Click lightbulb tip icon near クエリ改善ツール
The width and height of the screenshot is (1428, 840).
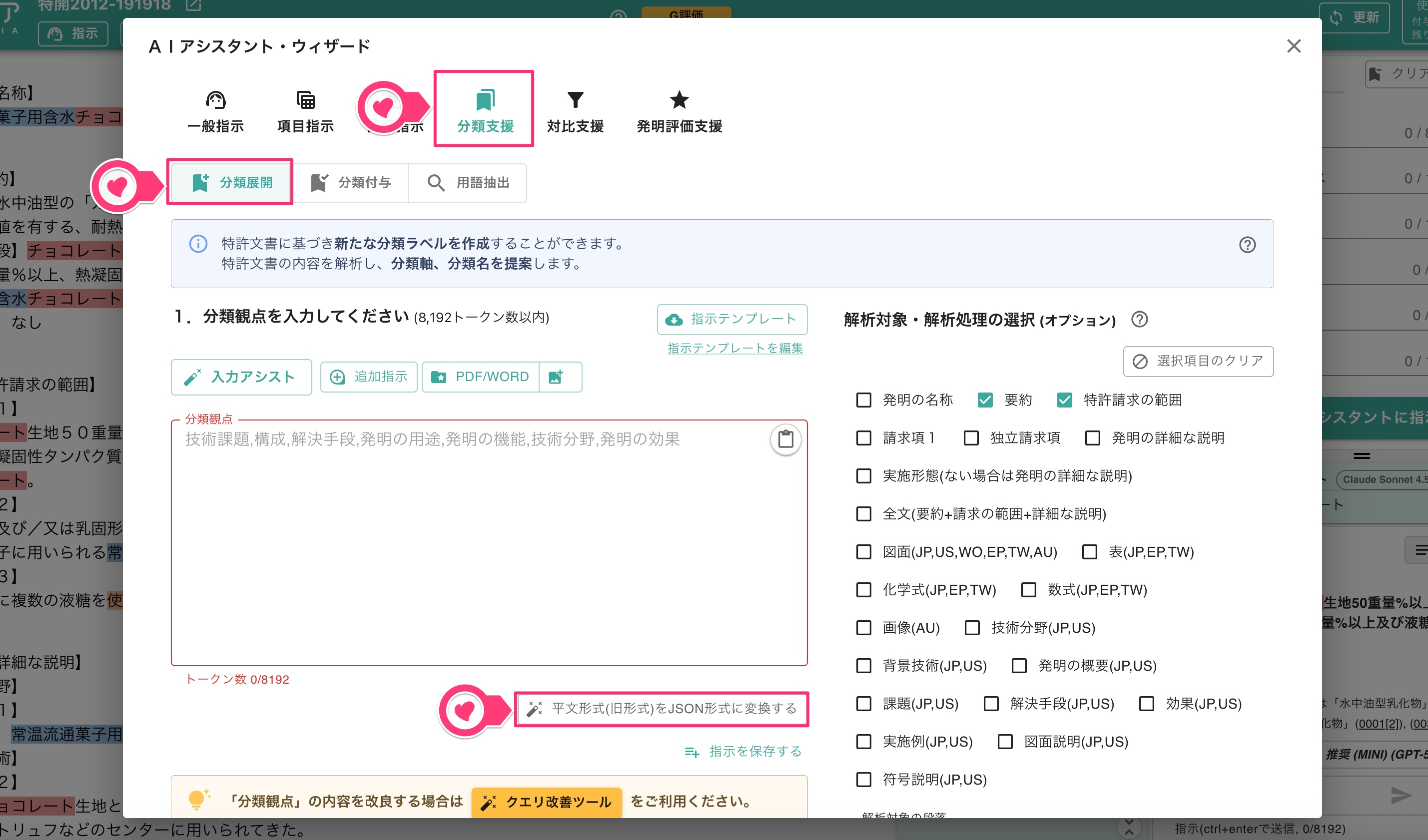[198, 799]
